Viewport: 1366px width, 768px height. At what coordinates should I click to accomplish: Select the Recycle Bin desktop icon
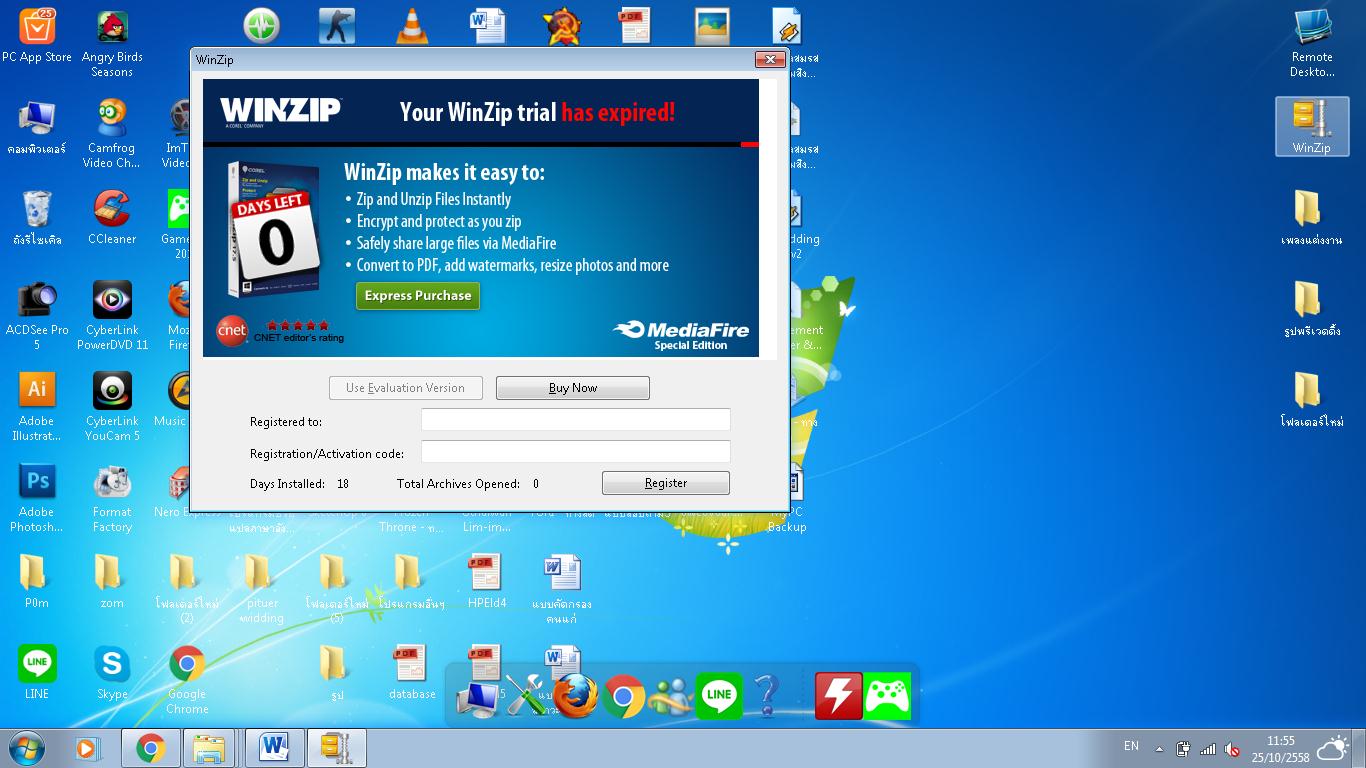point(37,218)
